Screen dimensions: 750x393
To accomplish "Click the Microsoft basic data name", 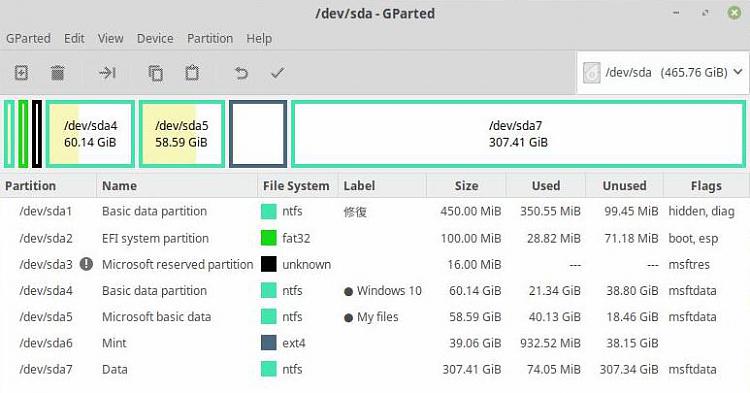I will tap(156, 317).
